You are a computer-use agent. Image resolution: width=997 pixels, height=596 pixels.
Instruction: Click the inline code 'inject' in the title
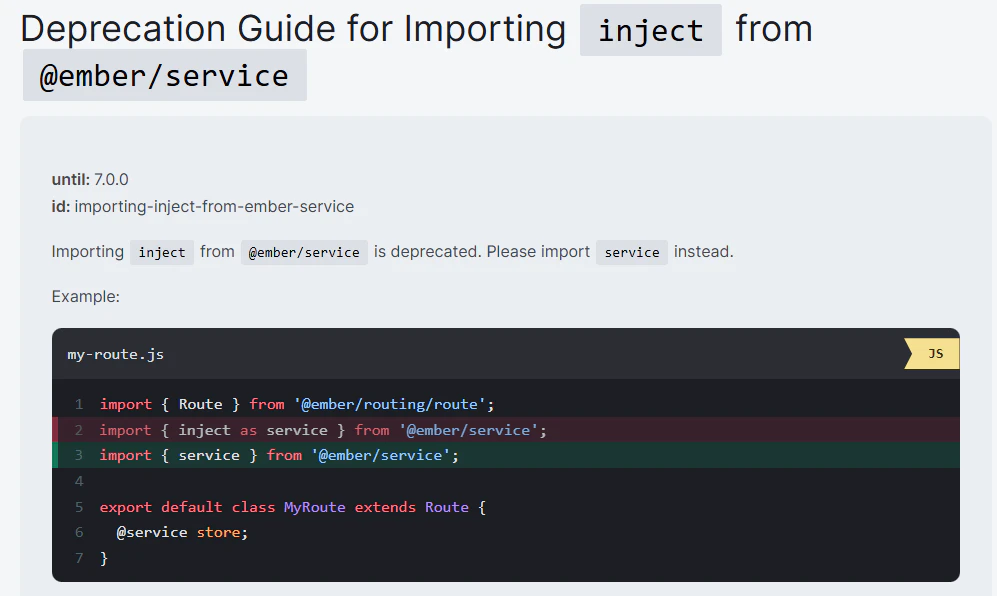point(650,30)
